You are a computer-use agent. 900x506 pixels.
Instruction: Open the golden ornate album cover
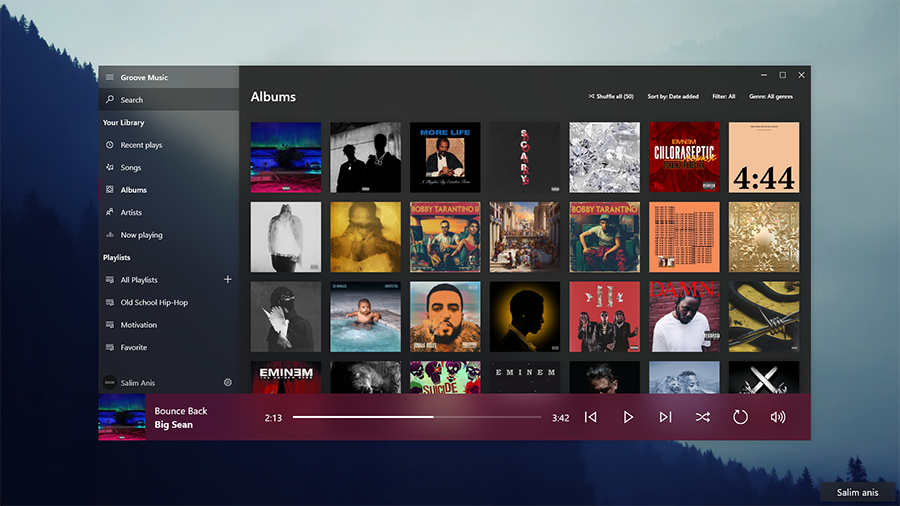pyautogui.click(x=763, y=237)
